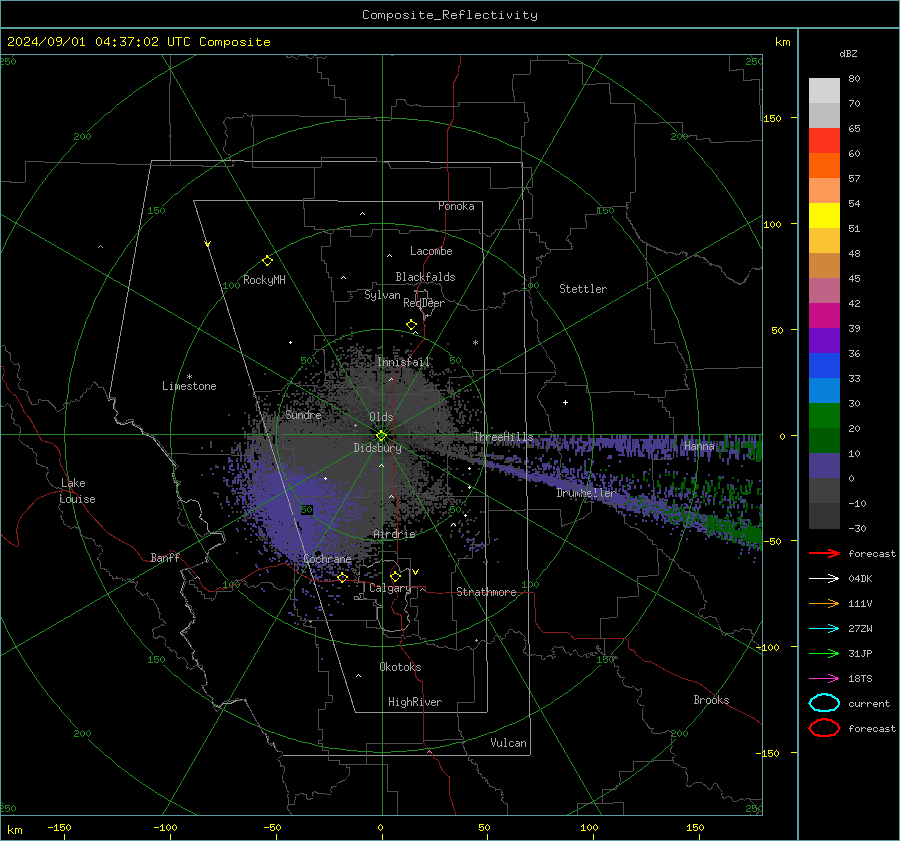Click the Blackfalds city label

425,277
